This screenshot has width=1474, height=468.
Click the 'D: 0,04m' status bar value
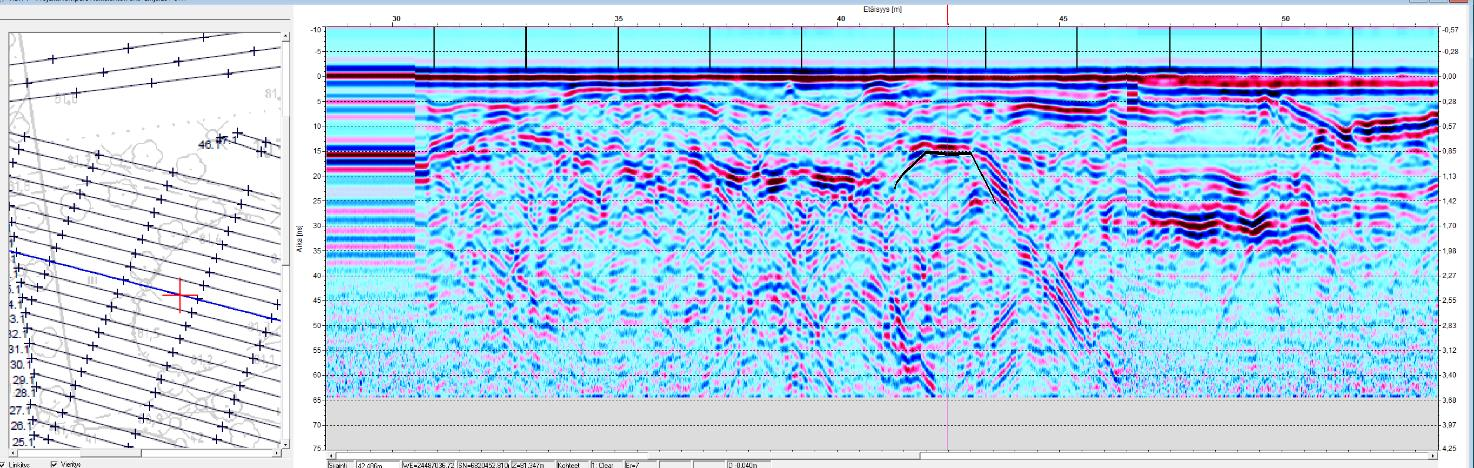[x=745, y=464]
